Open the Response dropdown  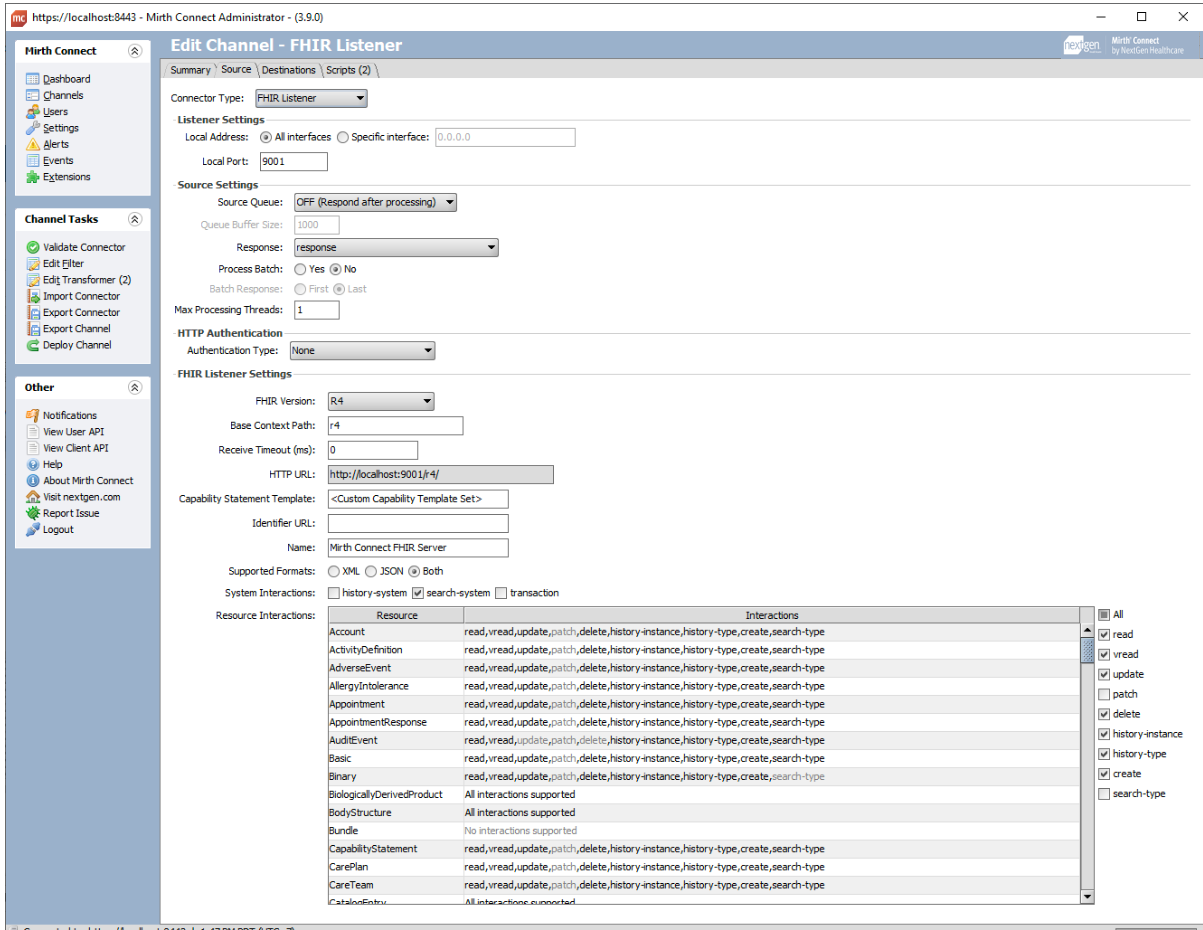[395, 247]
